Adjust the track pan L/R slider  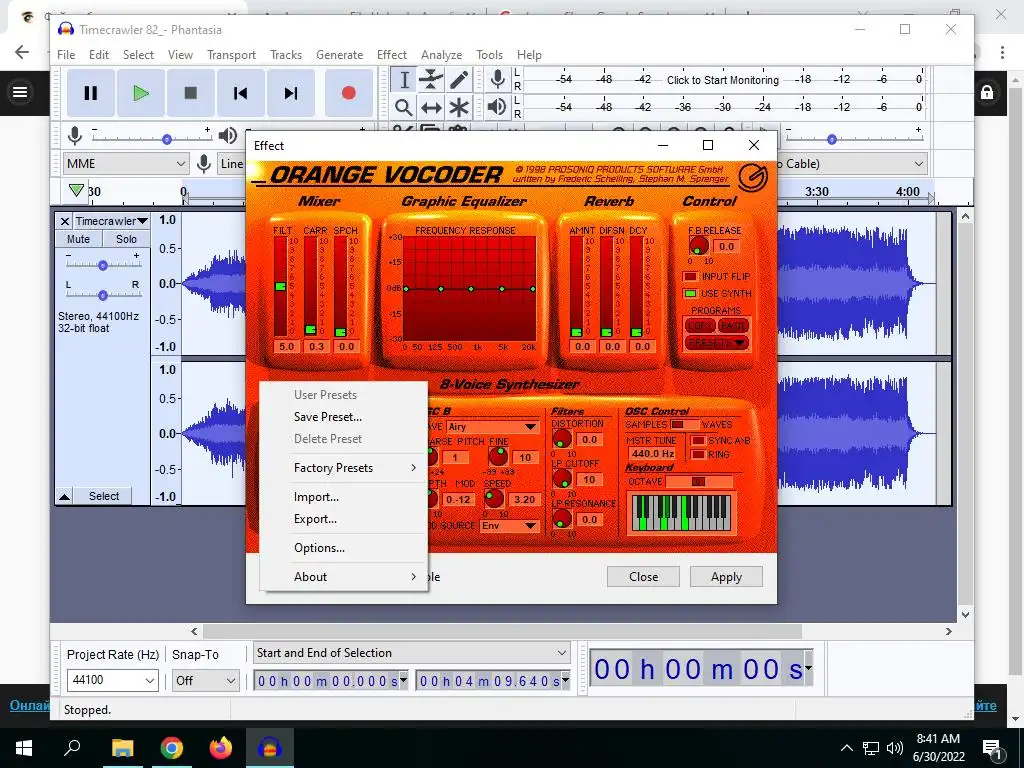pyautogui.click(x=103, y=295)
